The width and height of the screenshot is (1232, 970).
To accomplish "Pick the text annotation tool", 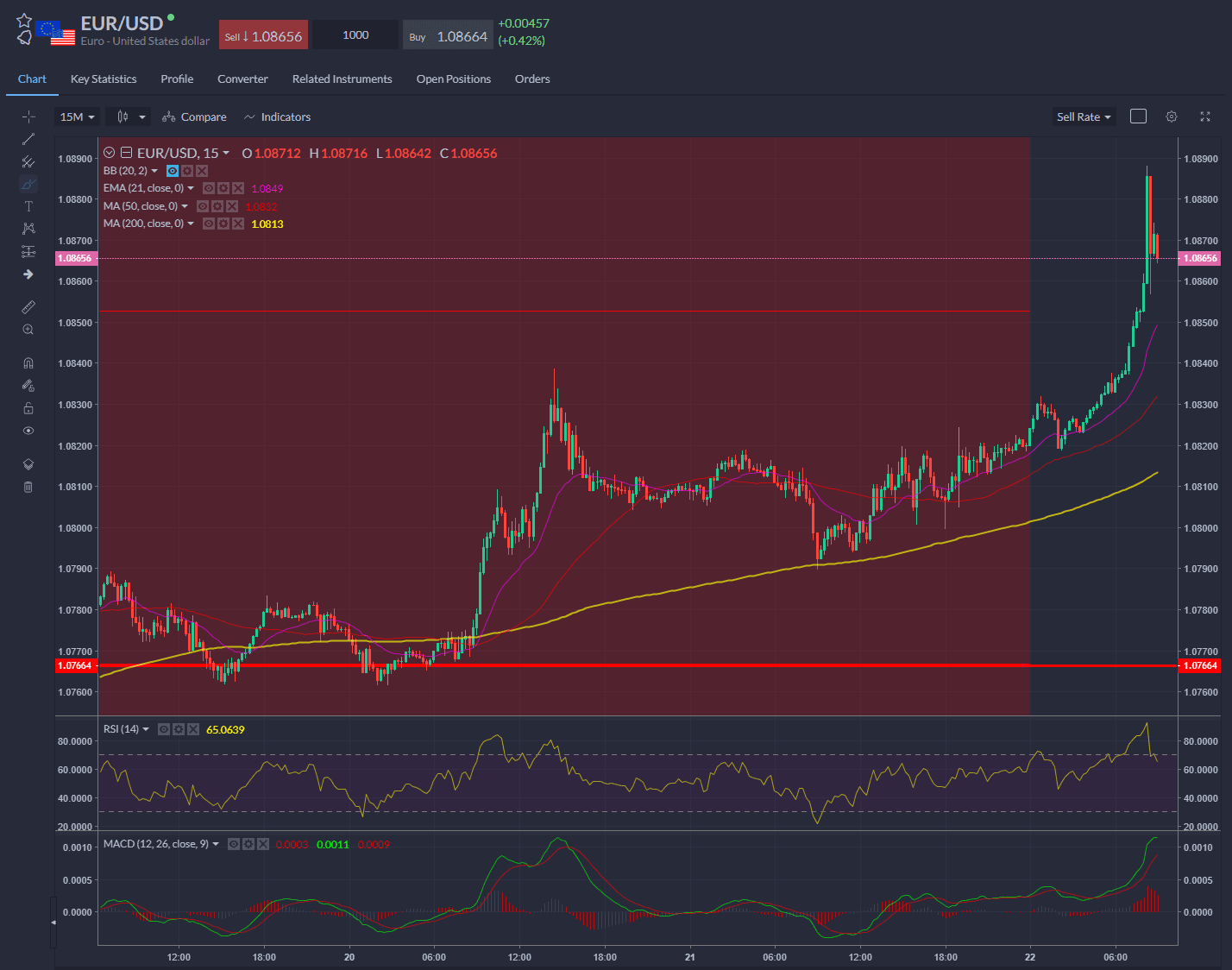I will (x=28, y=206).
